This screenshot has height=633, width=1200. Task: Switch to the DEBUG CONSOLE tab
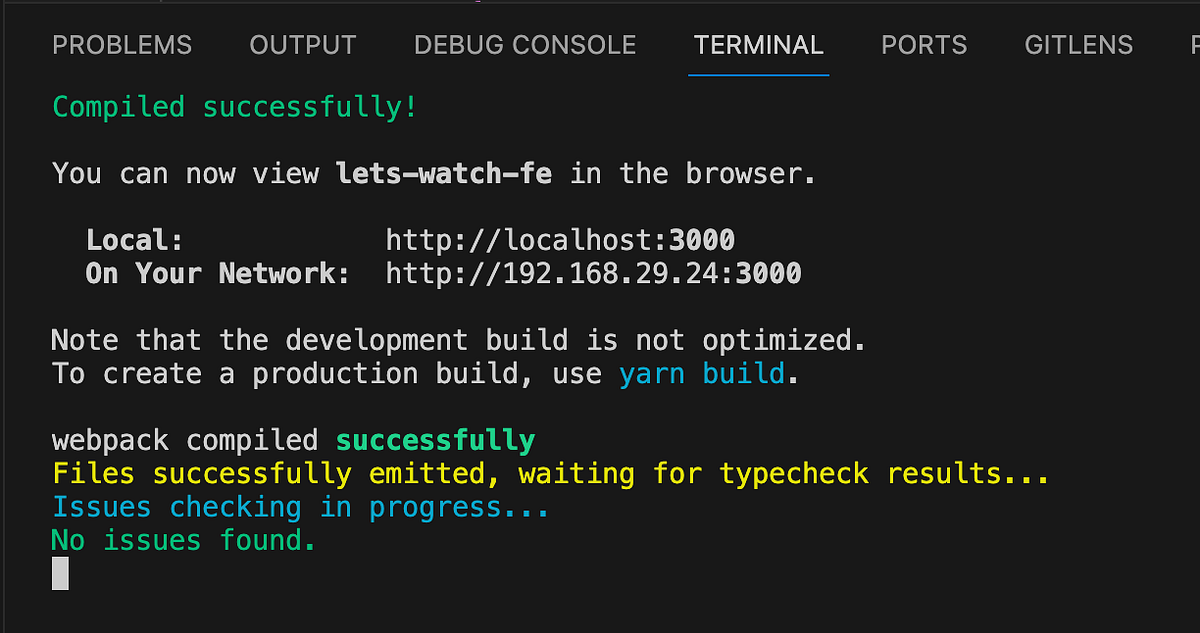[524, 45]
